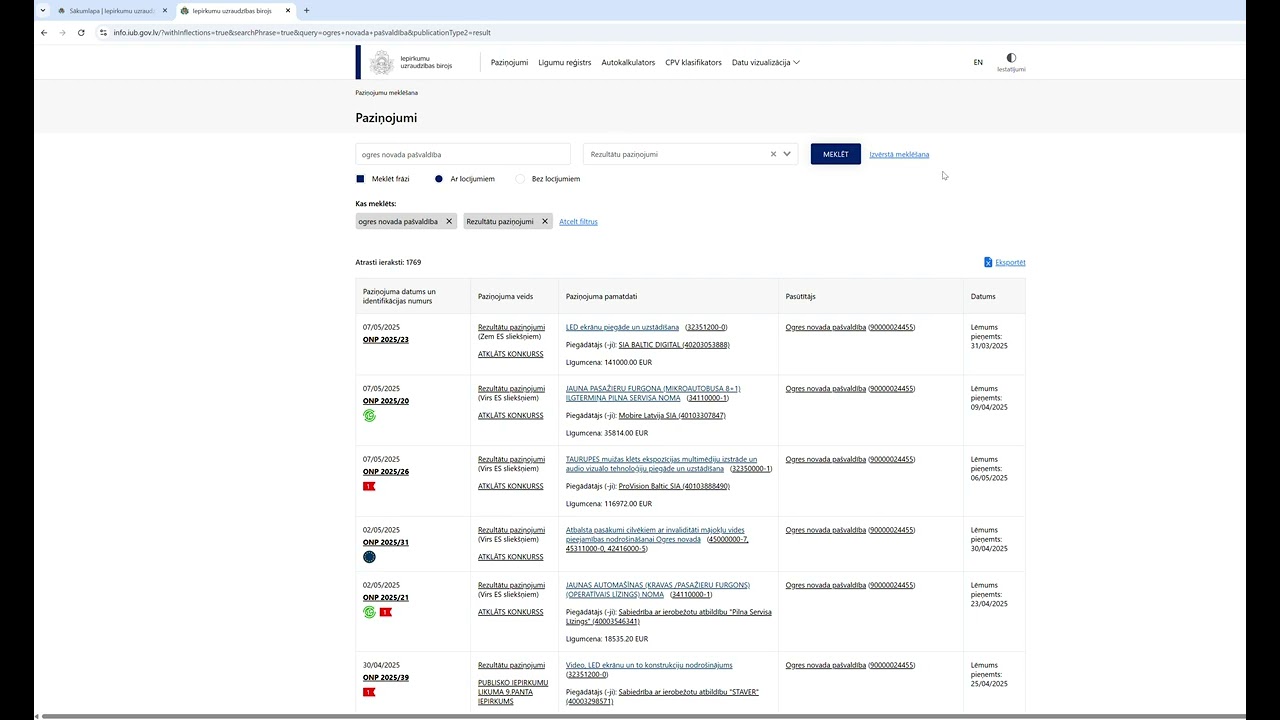Open the CPV klasifikators menu item
Screen dimensions: 1280x720
tap(693, 62)
